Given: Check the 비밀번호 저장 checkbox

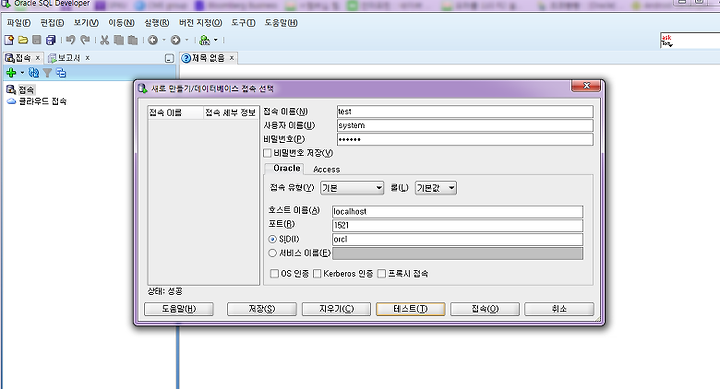Looking at the screenshot, I should (268, 152).
